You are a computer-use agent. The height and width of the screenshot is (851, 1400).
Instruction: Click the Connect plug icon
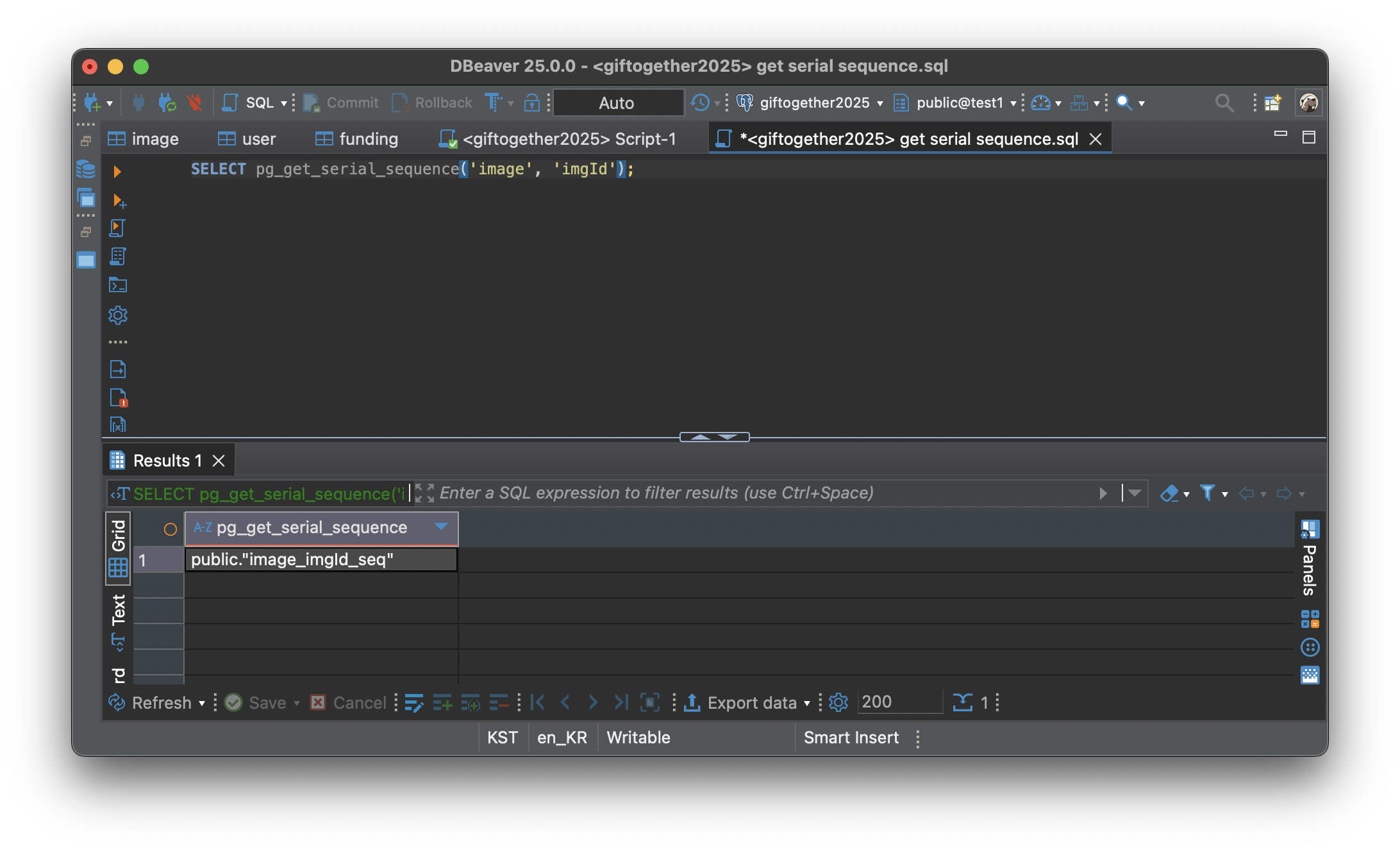(138, 103)
